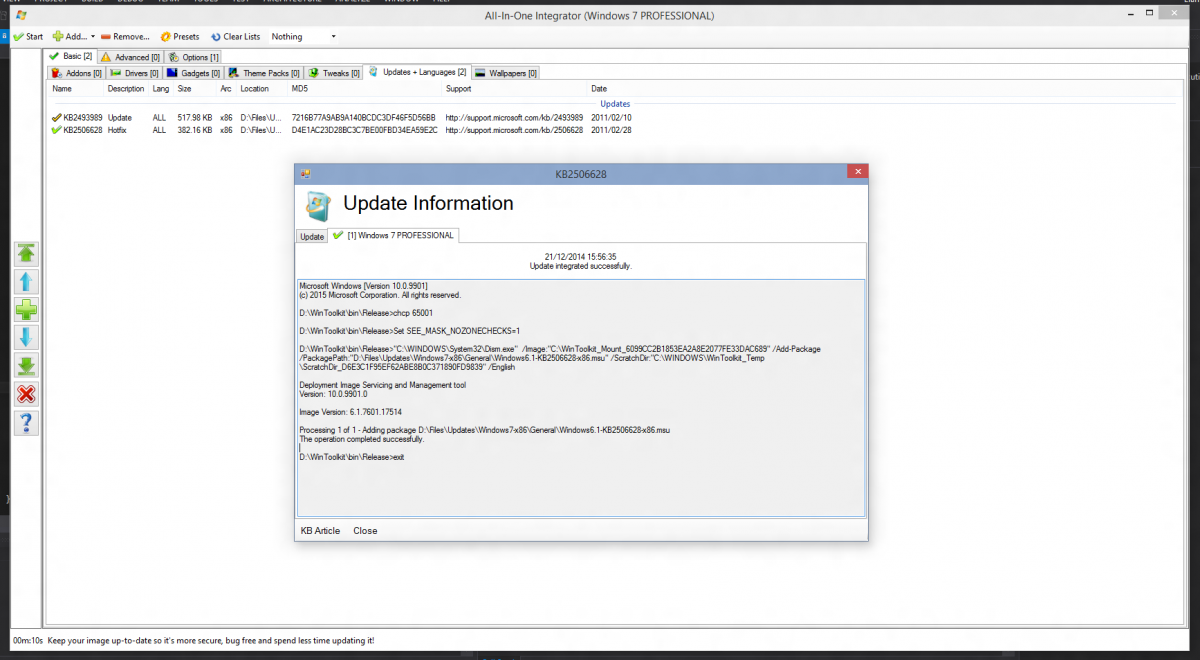Click the 2011/02/10 date cell
Image resolution: width=1200 pixels, height=660 pixels.
coord(611,117)
